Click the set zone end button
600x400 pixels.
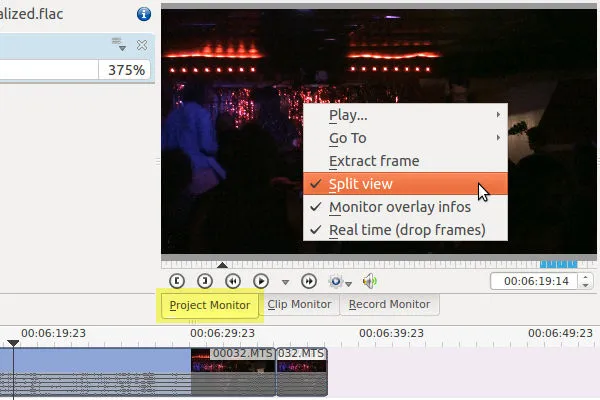205,281
